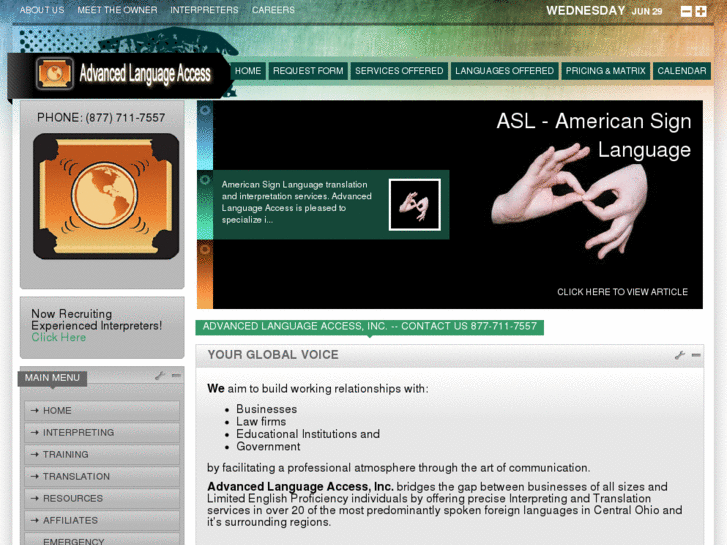
Task: Click the Government bullet item
Action: [268, 447]
